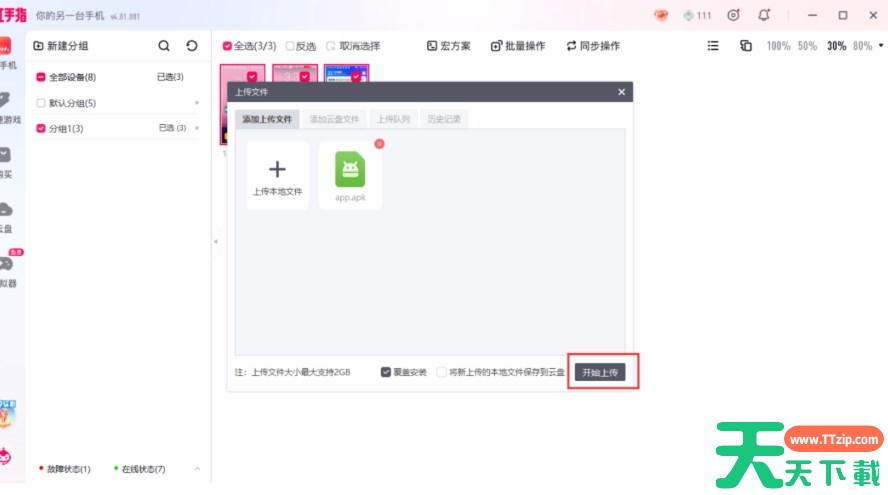Click the 已选(3) label in 全部设备 row

(170, 77)
